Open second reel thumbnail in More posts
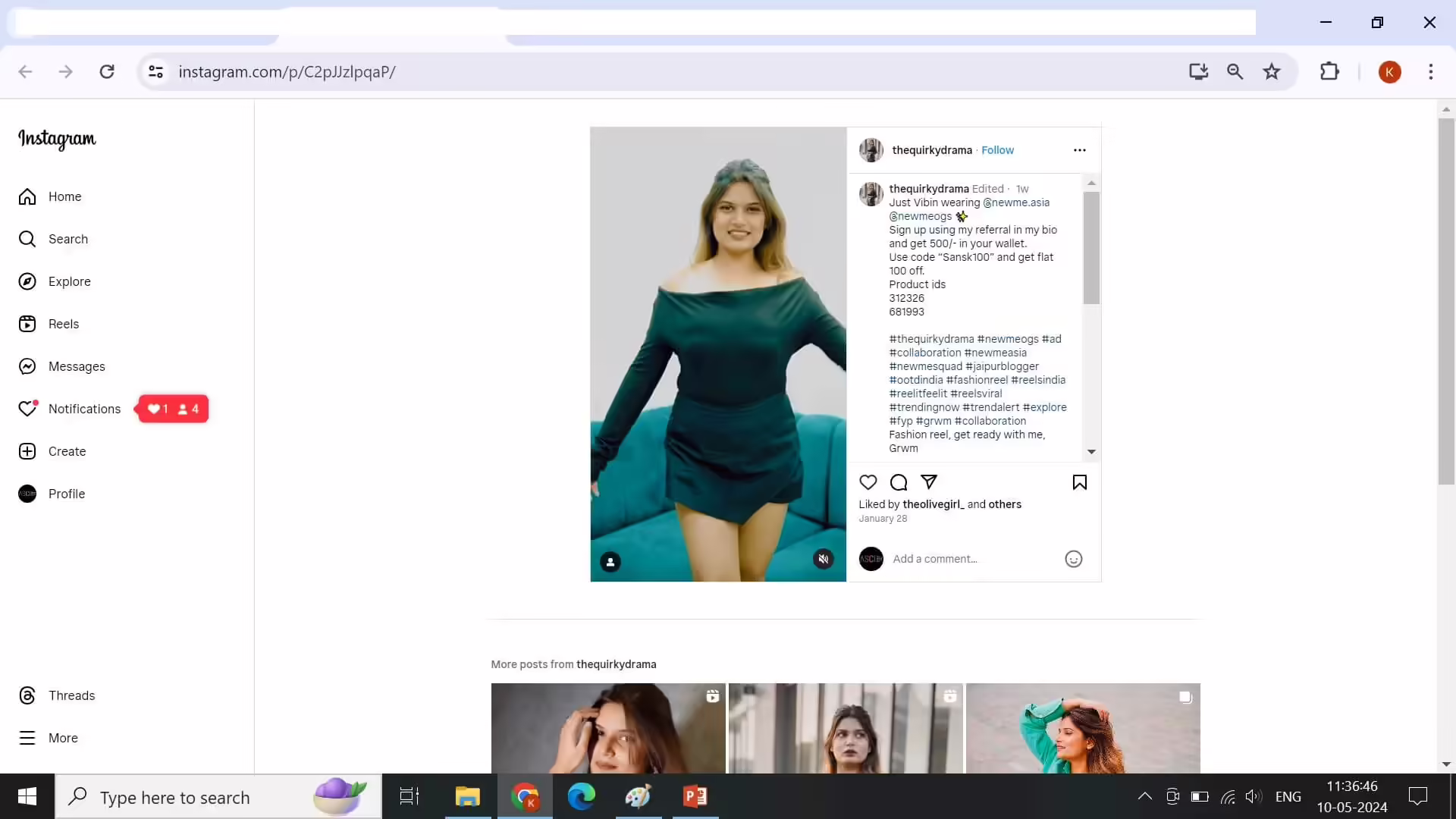This screenshot has height=819, width=1456. tap(846, 728)
